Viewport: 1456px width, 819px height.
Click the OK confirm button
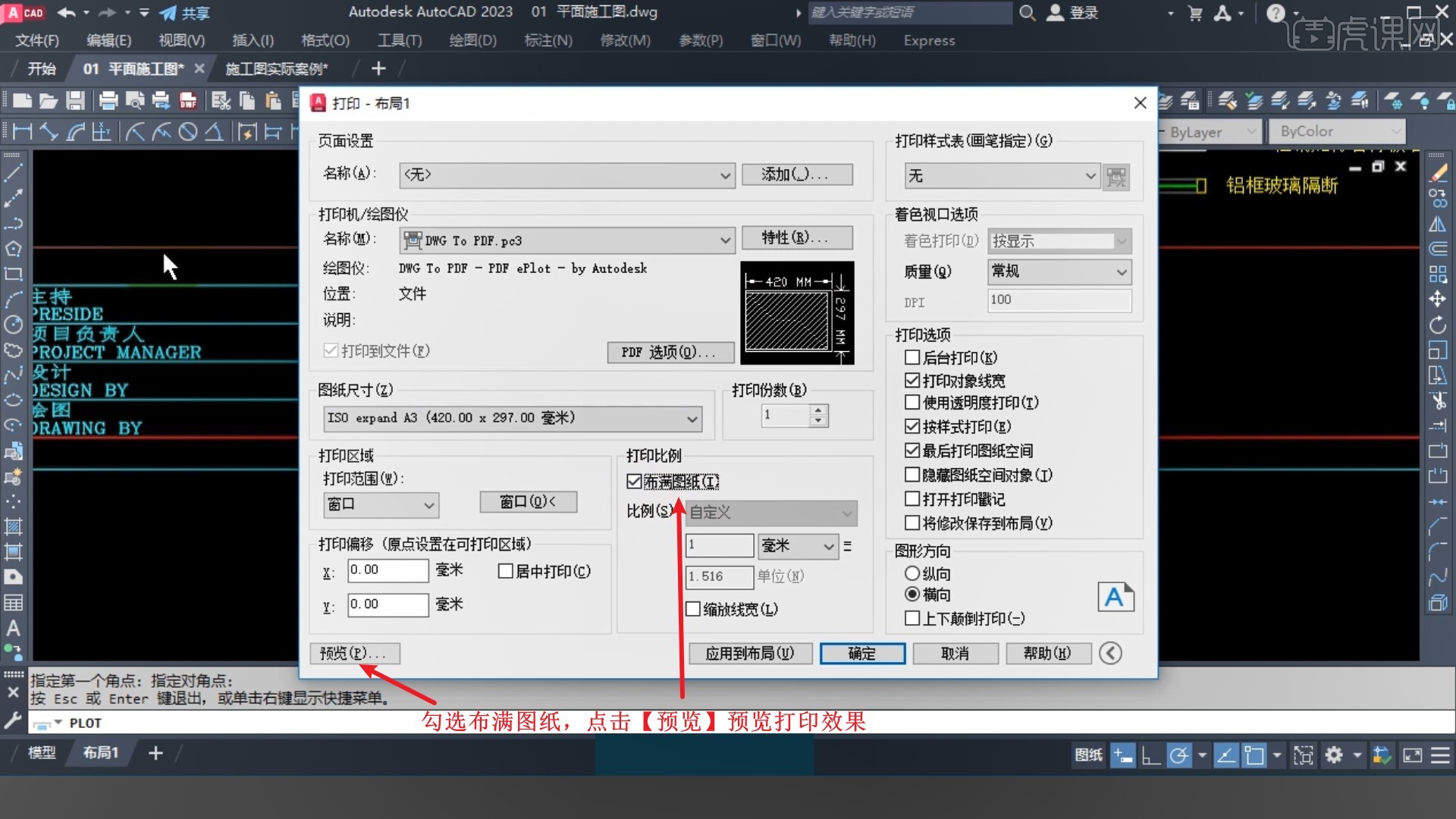click(x=862, y=653)
